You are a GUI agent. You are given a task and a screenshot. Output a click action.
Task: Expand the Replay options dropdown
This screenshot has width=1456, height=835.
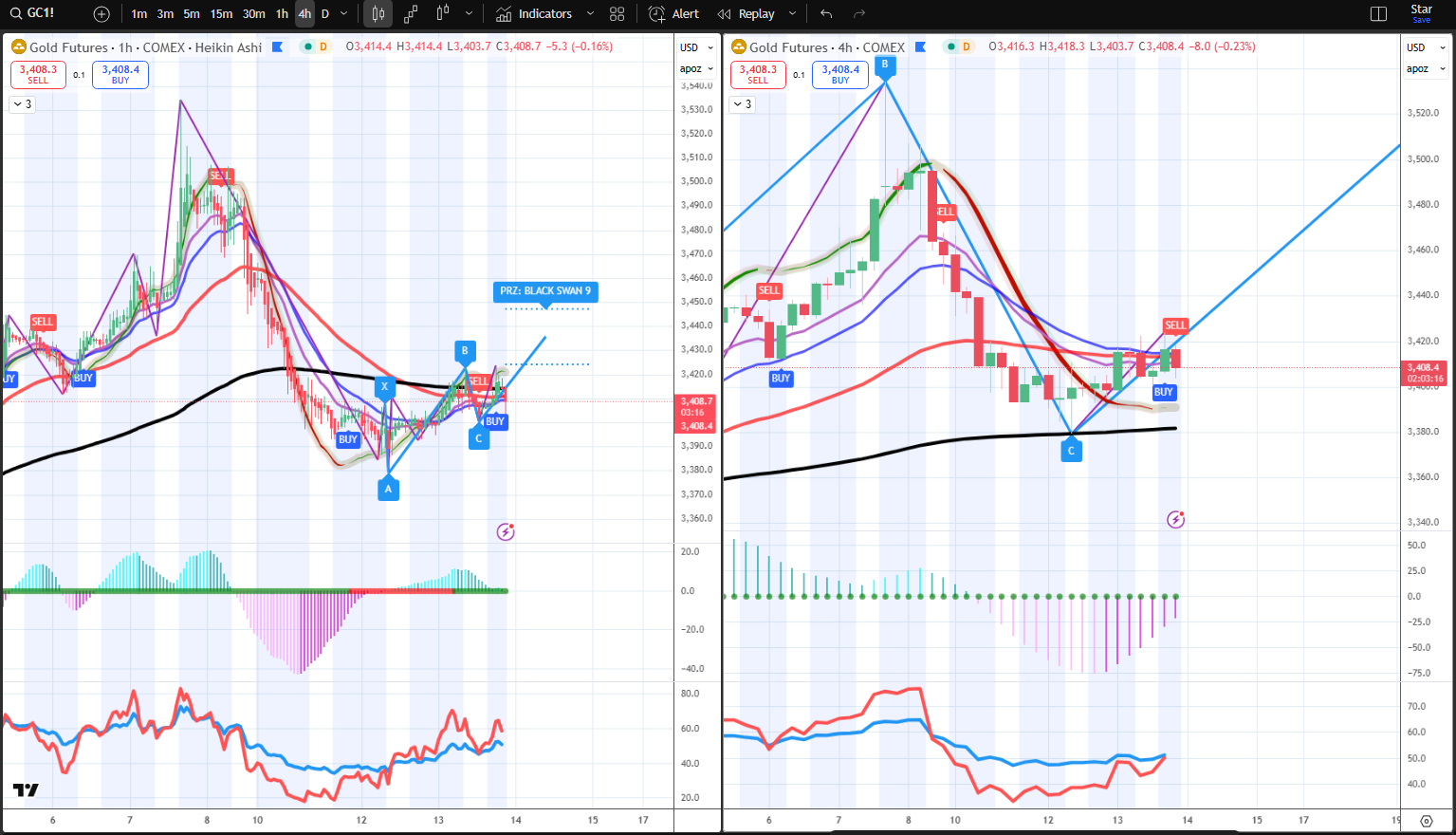coord(792,14)
